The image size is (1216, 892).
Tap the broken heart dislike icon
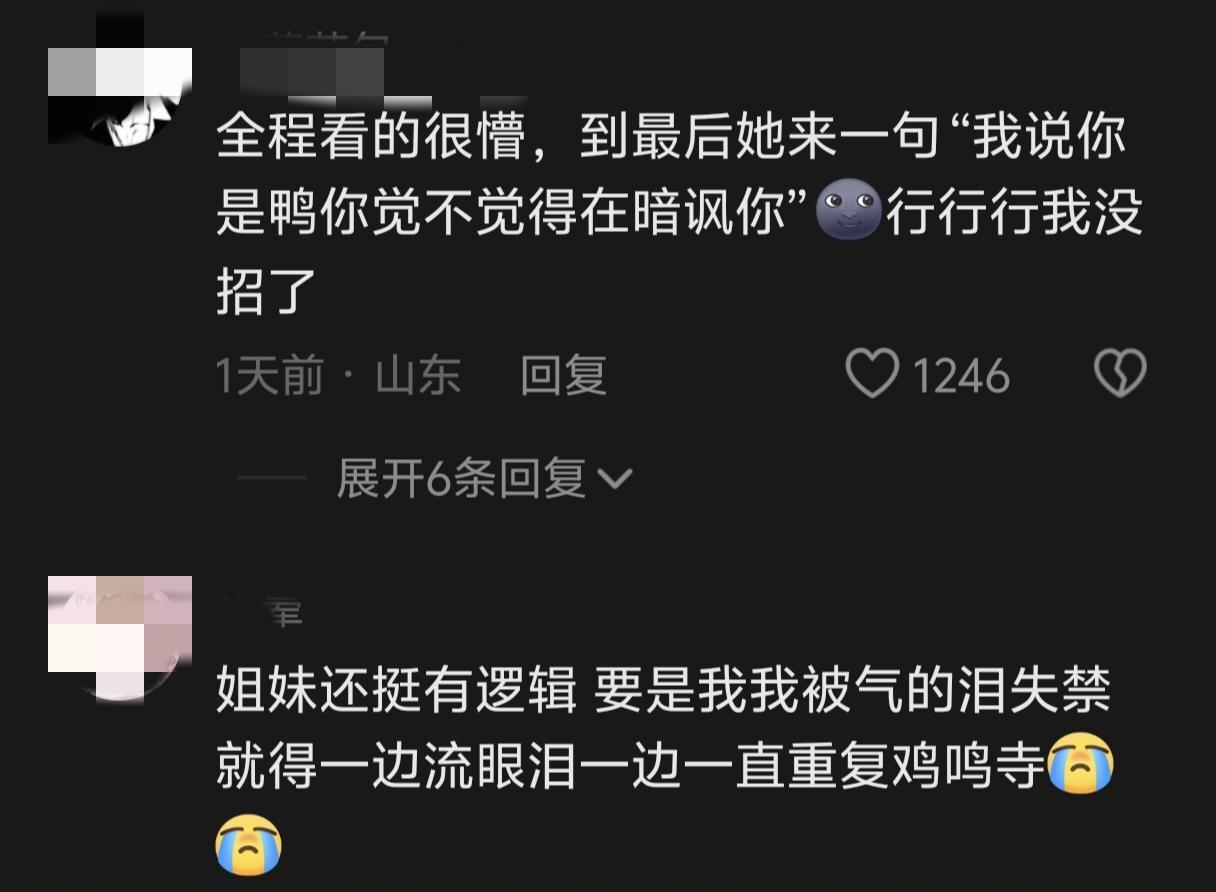[x=1121, y=376]
